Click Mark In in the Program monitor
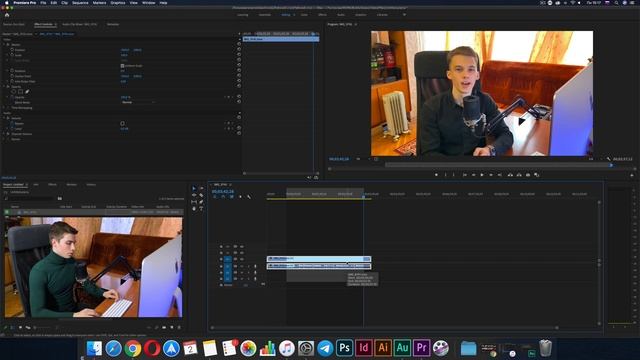640x360 pixels. tap(445, 175)
